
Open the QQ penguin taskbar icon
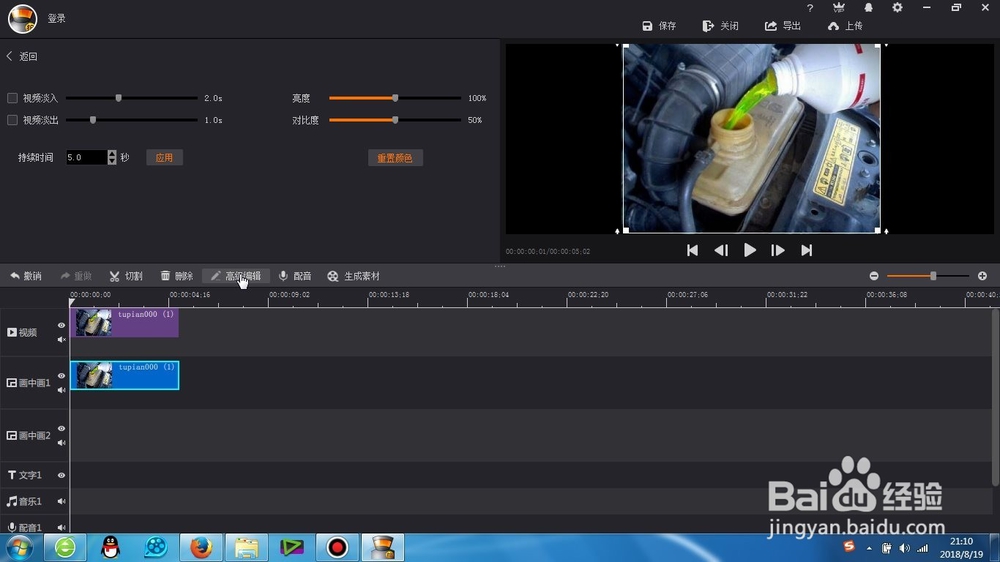[111, 547]
